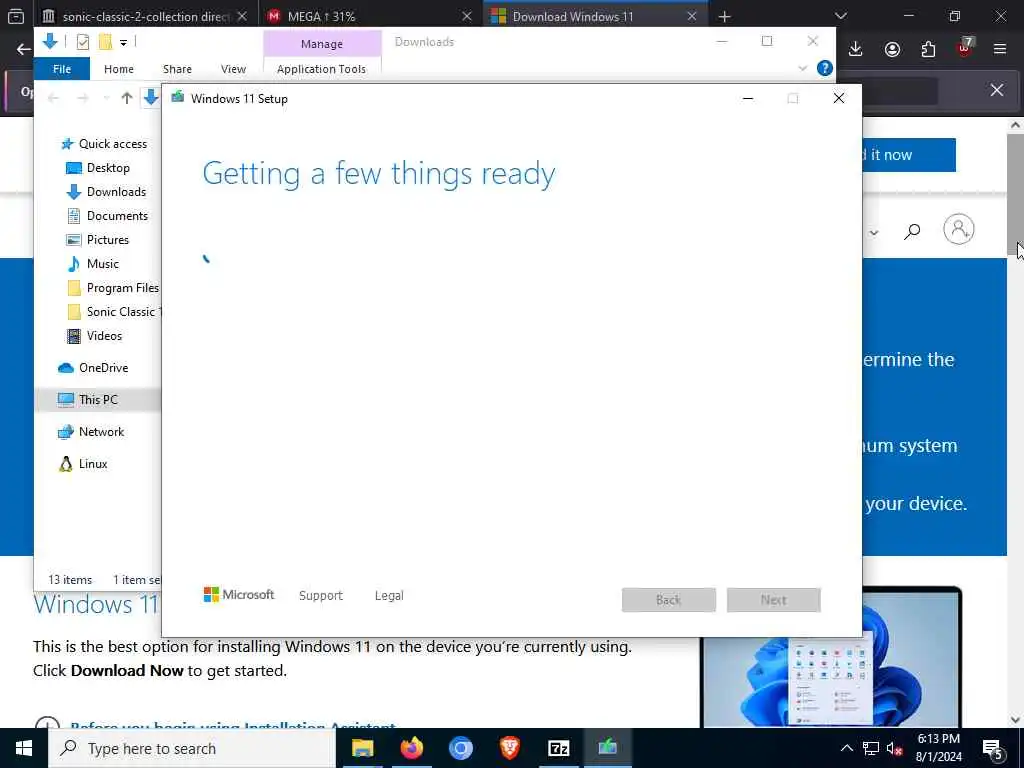Open browser Extensions puzzle icon
The height and width of the screenshot is (768, 1024).
(x=928, y=49)
